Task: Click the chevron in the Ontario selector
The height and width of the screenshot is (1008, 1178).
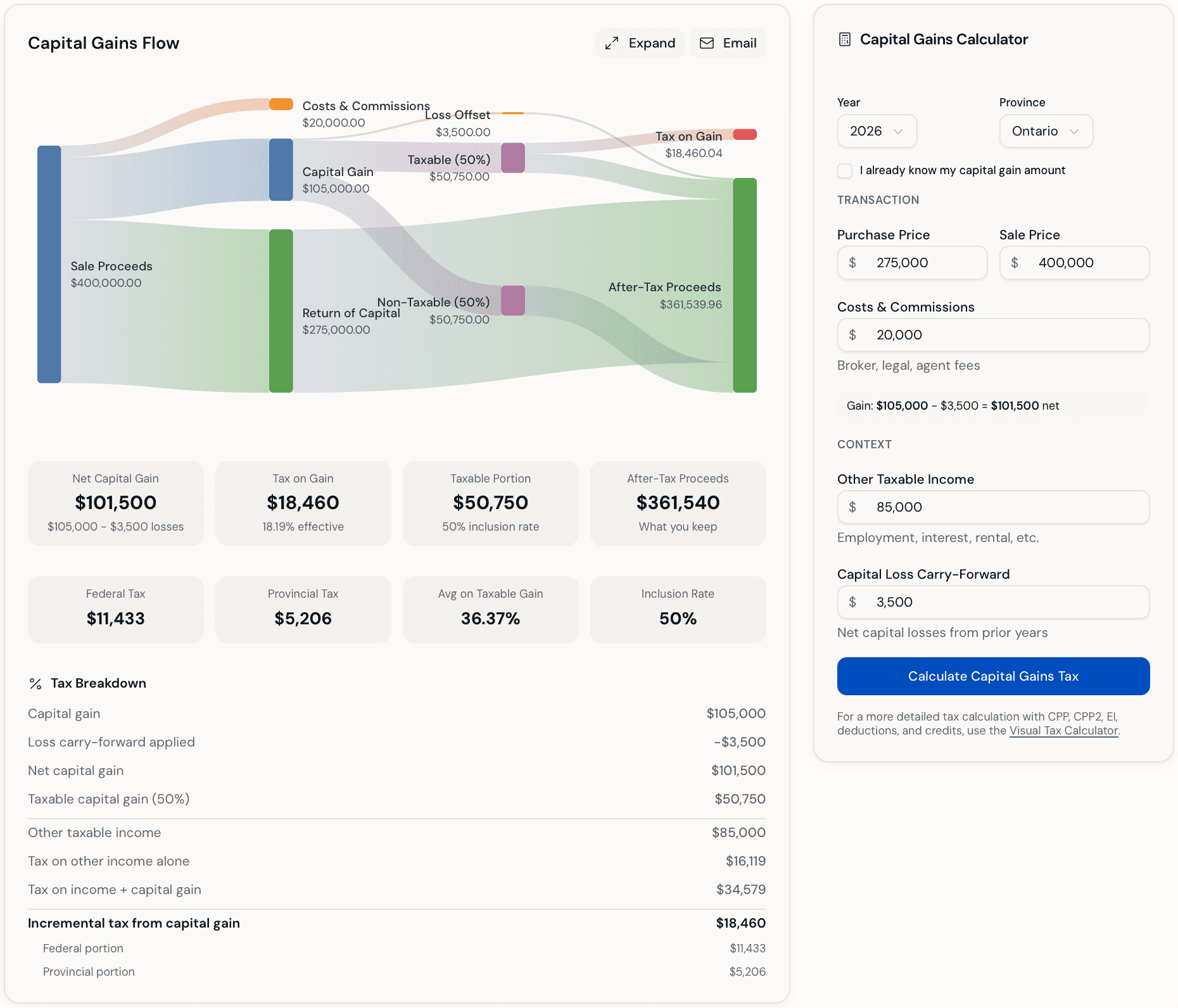Action: tap(1074, 131)
